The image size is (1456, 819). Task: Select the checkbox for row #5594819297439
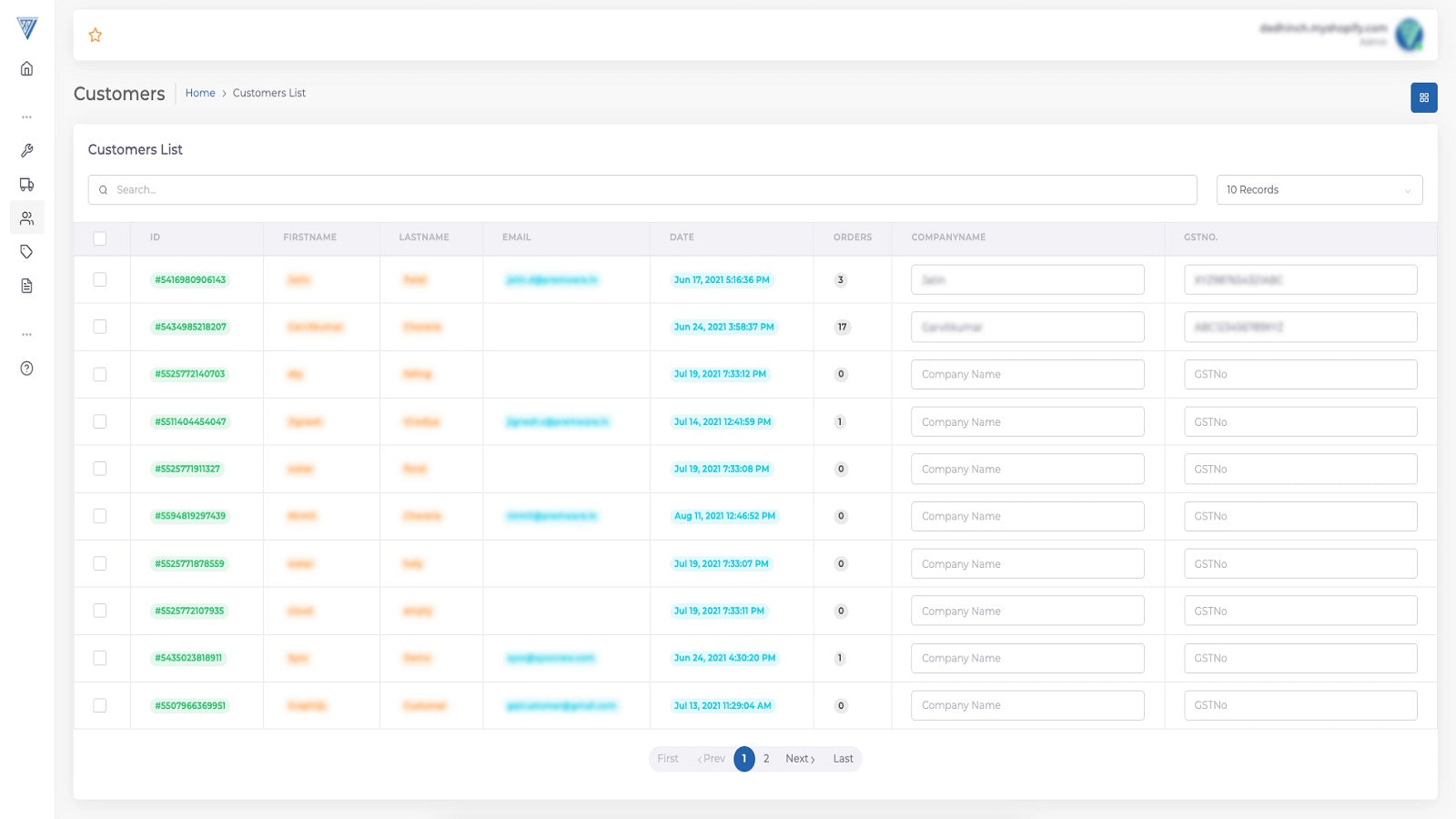click(100, 516)
